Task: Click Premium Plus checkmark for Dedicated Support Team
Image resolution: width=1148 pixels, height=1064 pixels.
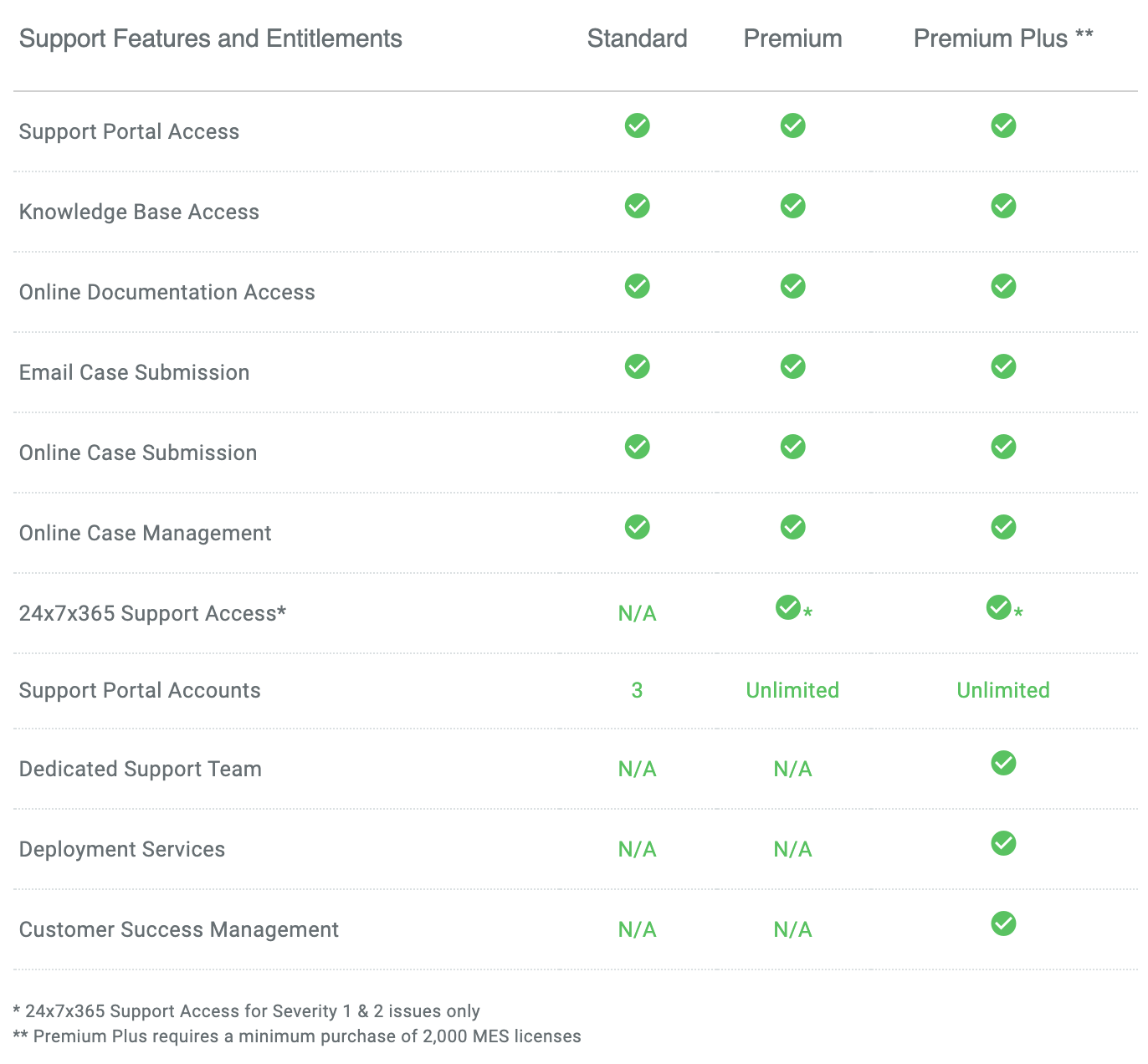Action: click(1002, 763)
